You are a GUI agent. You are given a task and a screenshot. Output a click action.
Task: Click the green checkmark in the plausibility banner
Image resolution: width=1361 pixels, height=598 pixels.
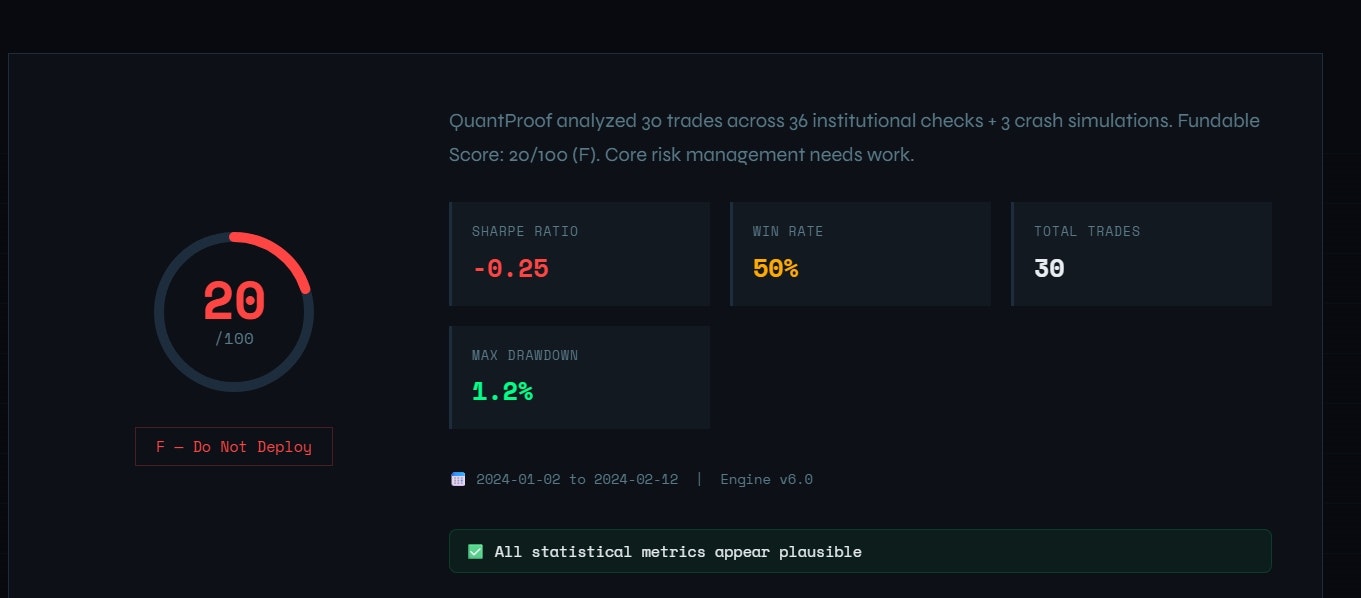point(475,551)
